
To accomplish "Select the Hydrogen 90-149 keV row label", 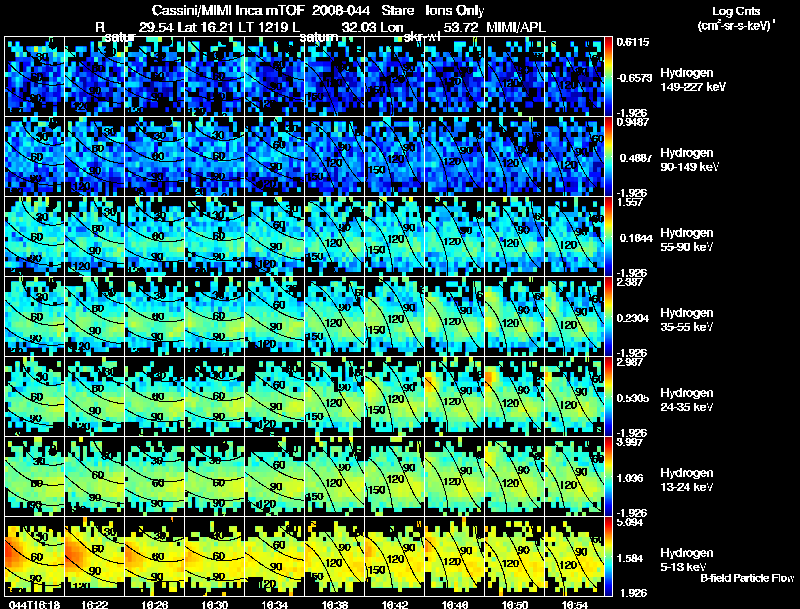I will pyautogui.click(x=690, y=160).
